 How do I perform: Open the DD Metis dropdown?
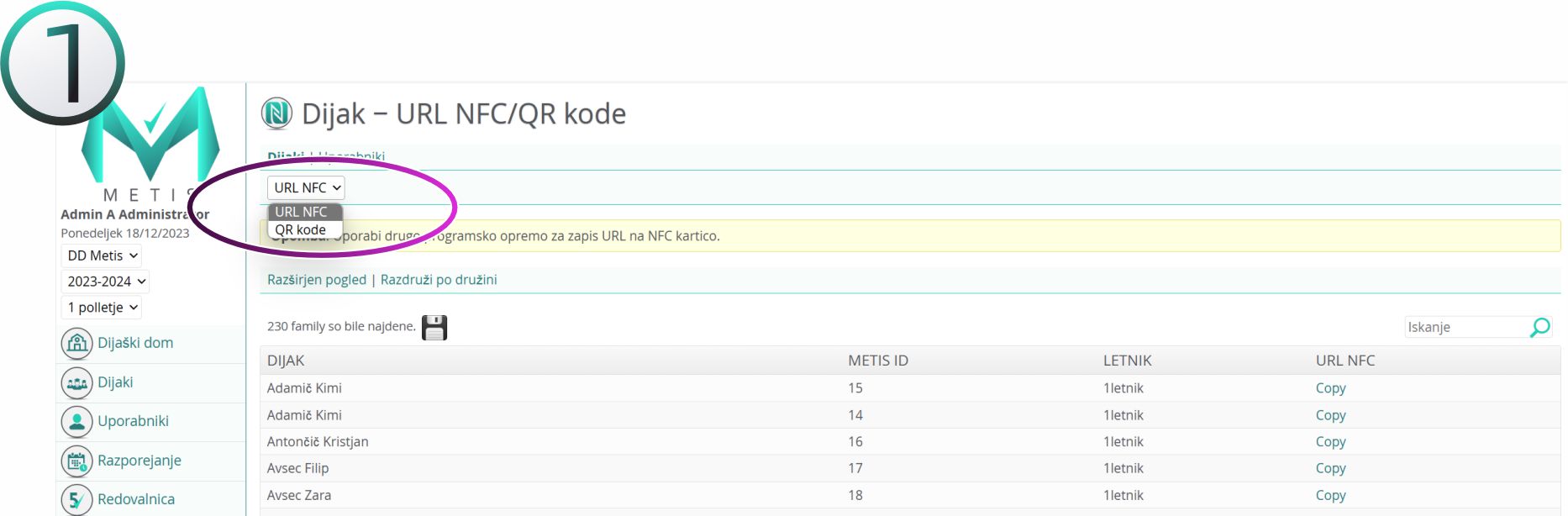102,255
